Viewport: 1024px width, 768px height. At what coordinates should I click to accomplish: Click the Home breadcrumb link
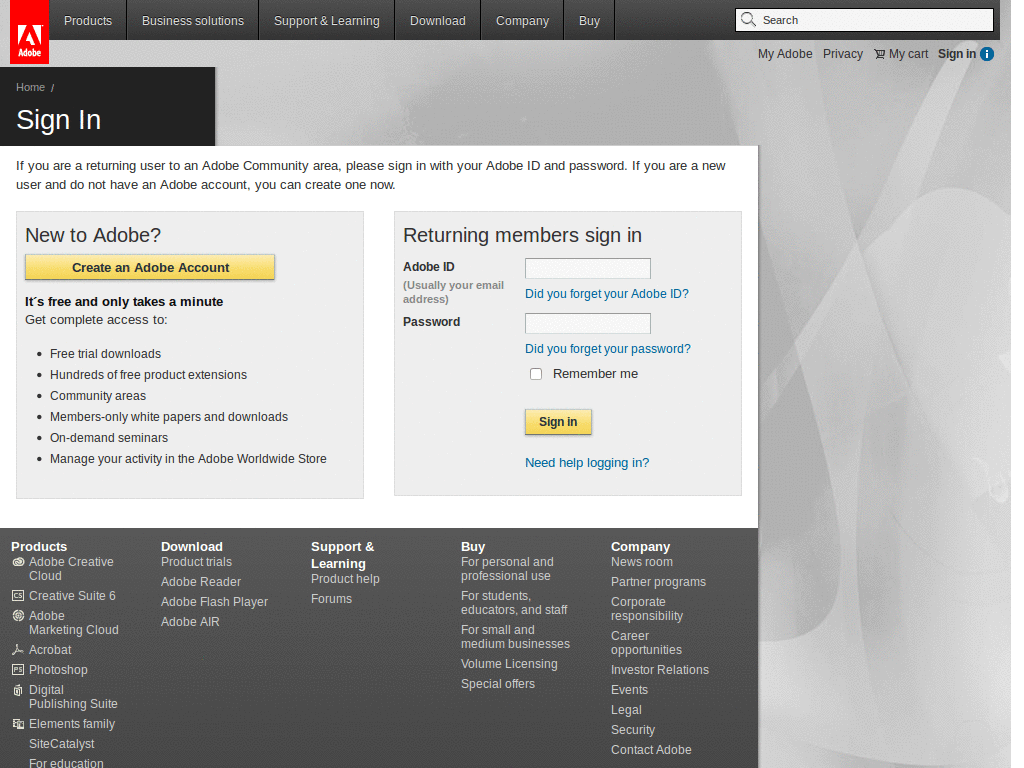30,87
